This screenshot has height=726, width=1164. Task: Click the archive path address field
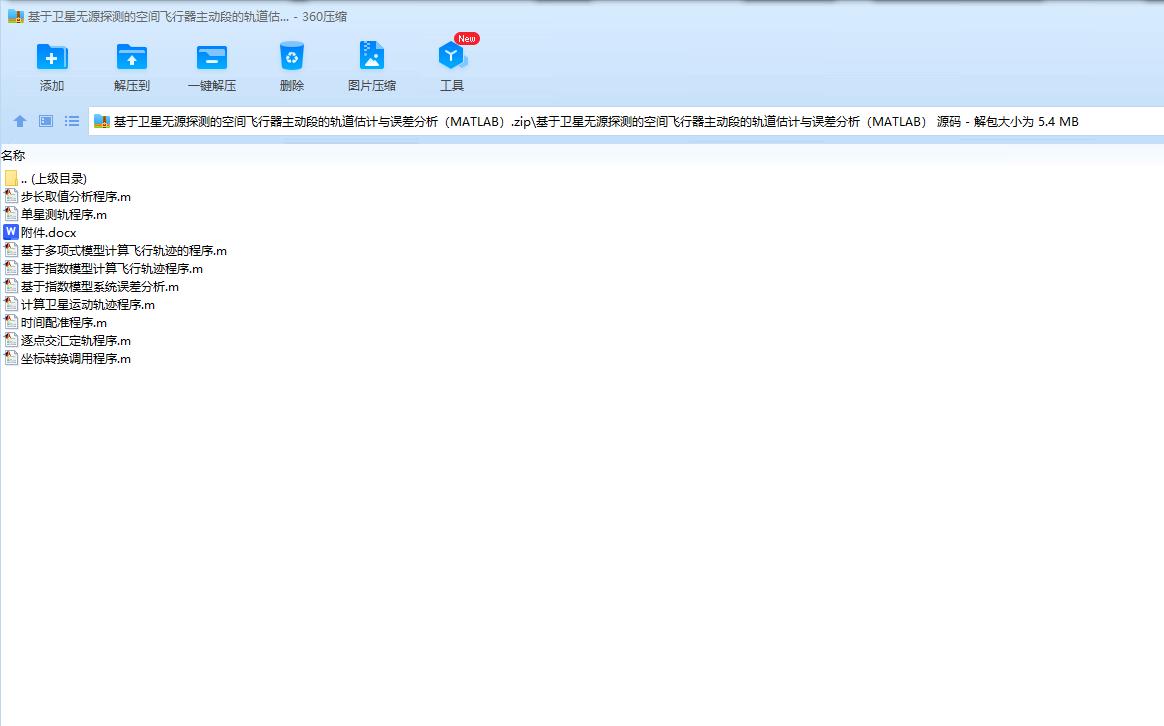pyautogui.click(x=626, y=122)
